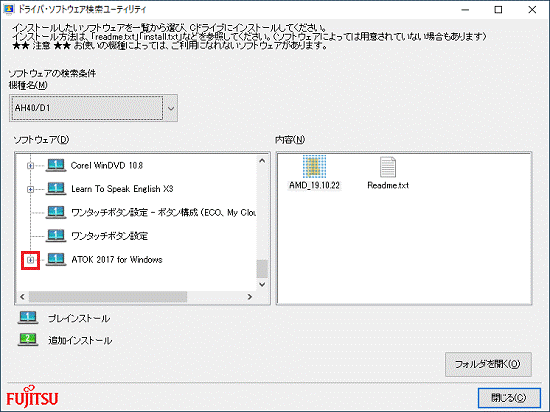Screen dimensions: 550x412
Task: Select Learn To Speak English X3 entry
Action: pos(122,189)
